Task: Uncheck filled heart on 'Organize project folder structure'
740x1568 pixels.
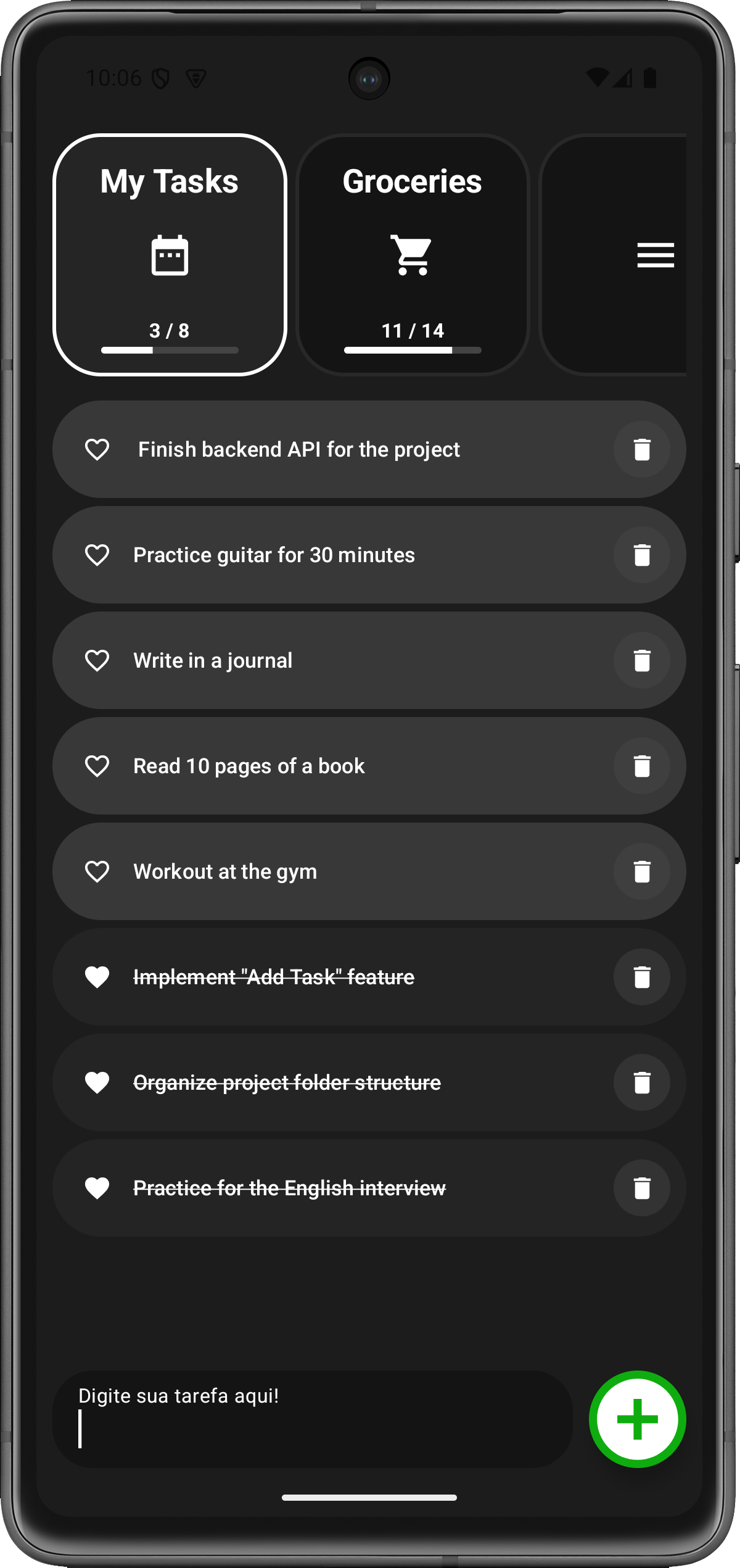Action: 97,1082
